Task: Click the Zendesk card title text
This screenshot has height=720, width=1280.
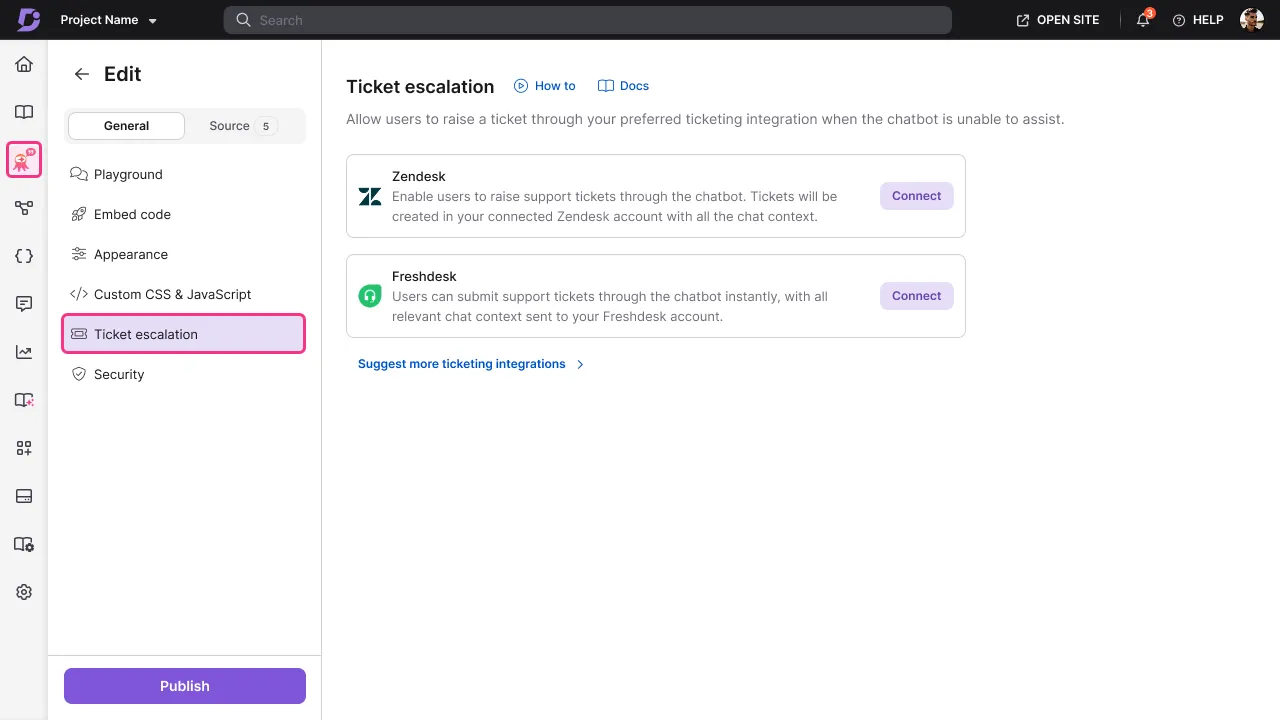Action: pyautogui.click(x=419, y=176)
